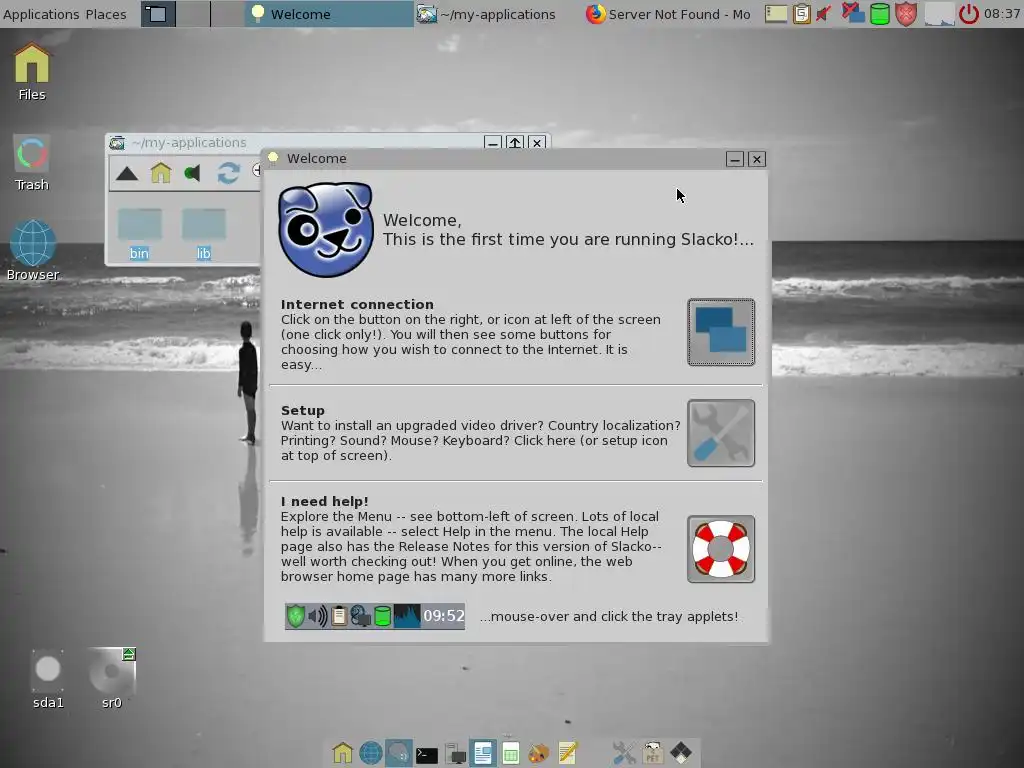1024x768 pixels.
Task: Refresh the my-applications file listing
Action: pyautogui.click(x=229, y=173)
